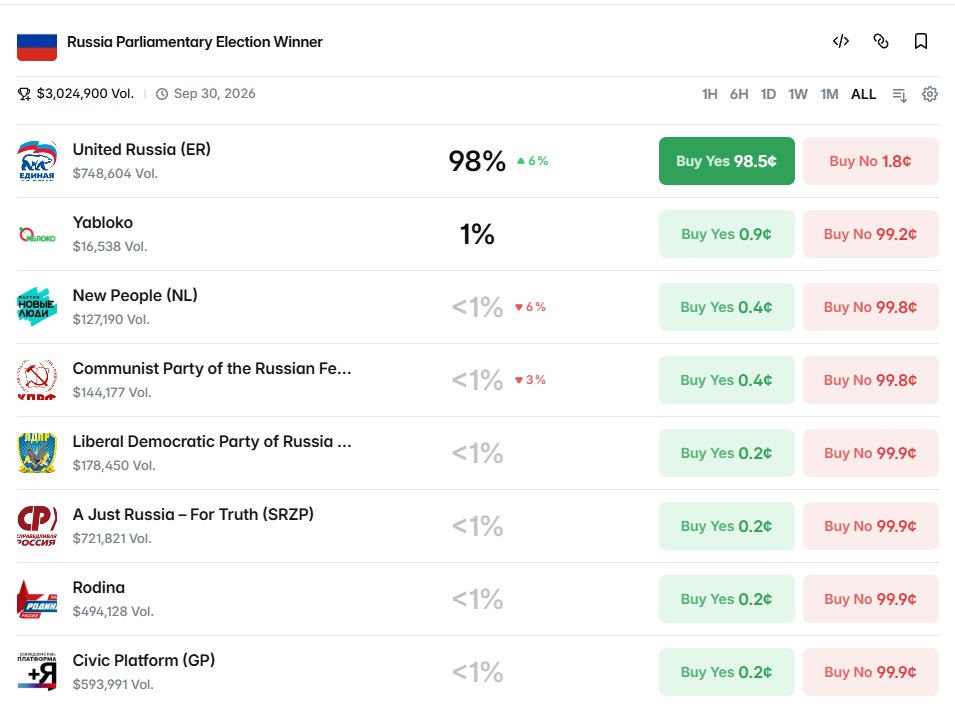Click the Russian flag market thumbnail

[x=37, y=47]
